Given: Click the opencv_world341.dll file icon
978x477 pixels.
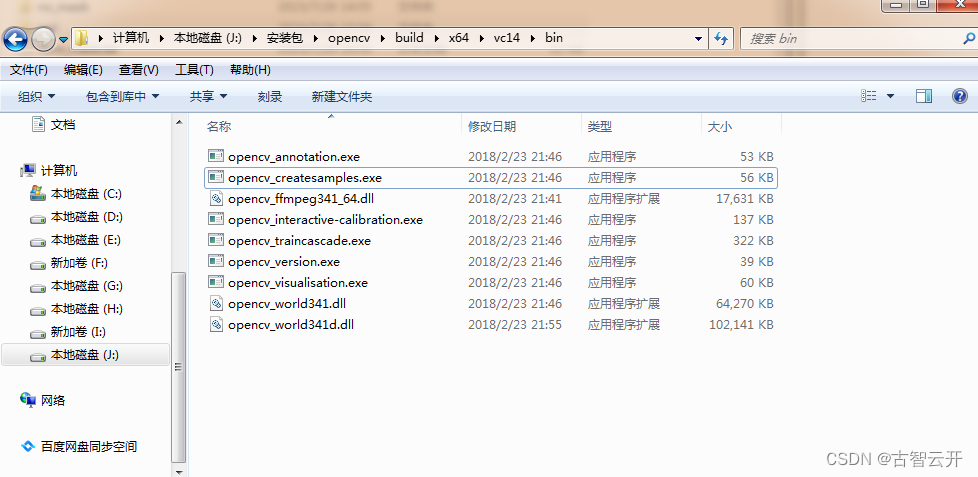Looking at the screenshot, I should coord(216,304).
